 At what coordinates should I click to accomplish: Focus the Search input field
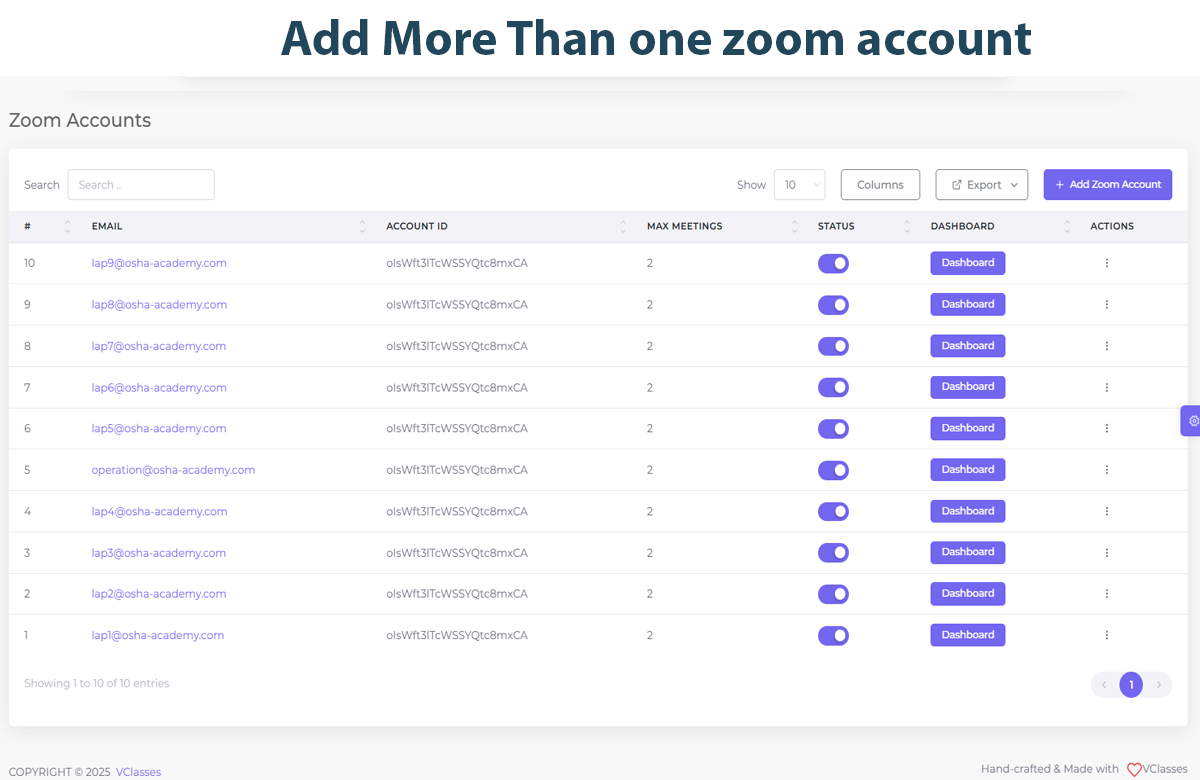click(141, 185)
